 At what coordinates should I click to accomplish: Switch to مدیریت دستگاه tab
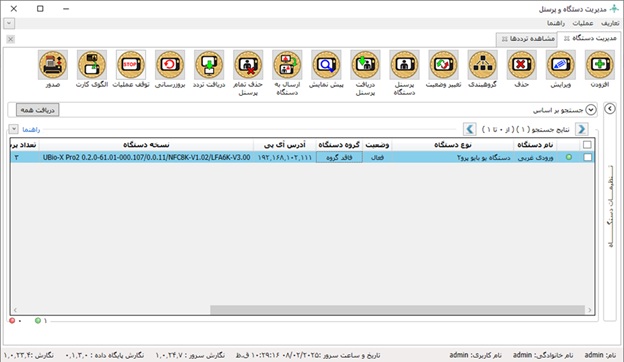tap(590, 39)
